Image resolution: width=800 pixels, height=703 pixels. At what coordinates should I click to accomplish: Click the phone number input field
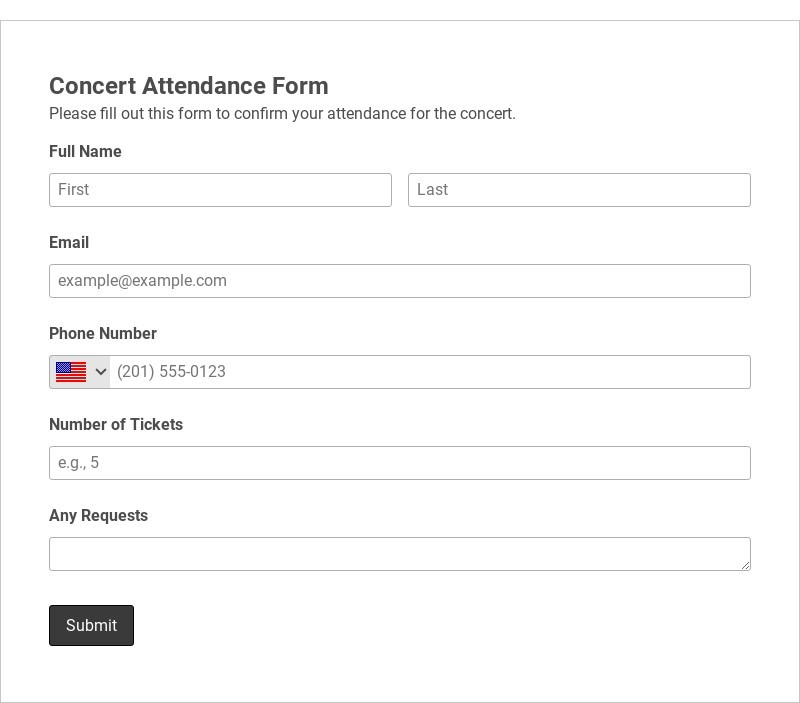click(430, 372)
